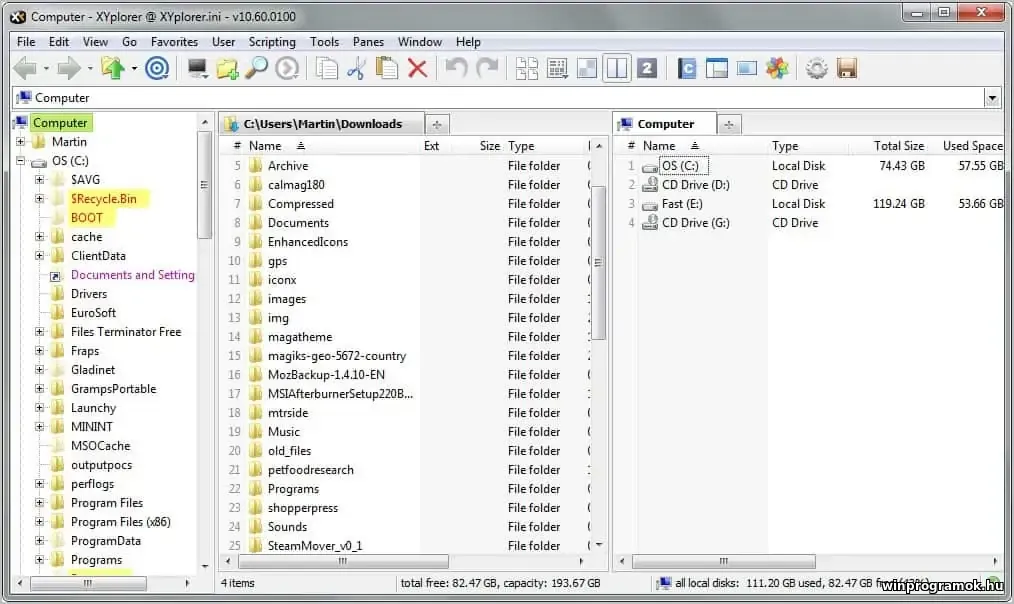Select Documents and Settings tree item

pyautogui.click(x=133, y=275)
